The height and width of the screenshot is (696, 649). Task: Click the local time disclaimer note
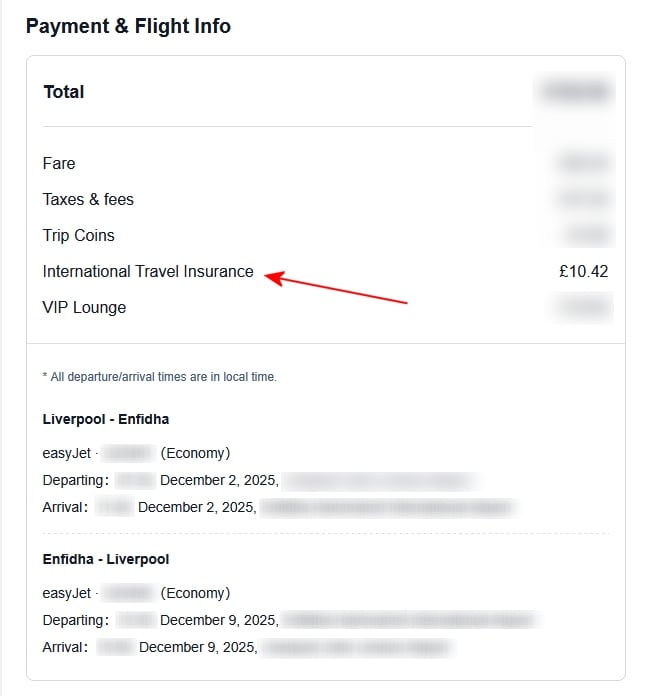click(160, 377)
